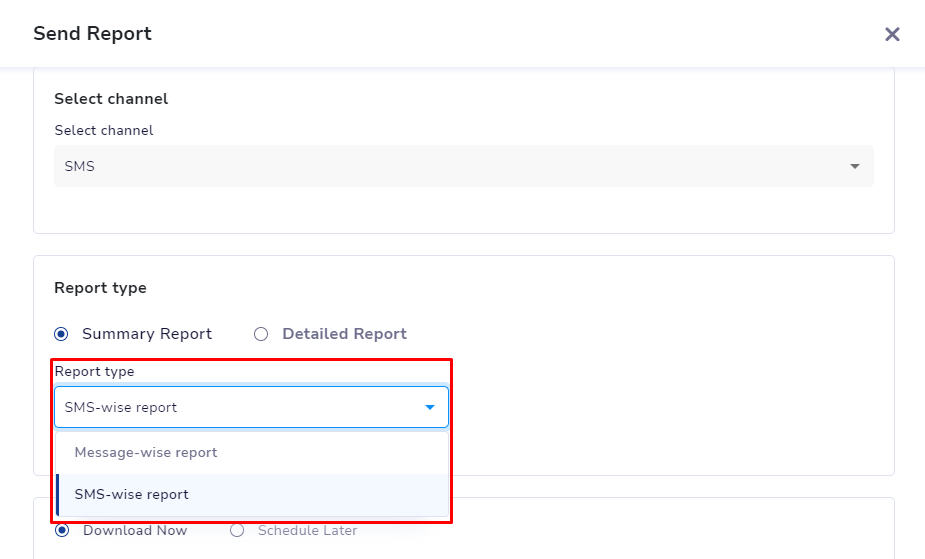Screen dimensions: 925x559
Task: Click the Download Now label text
Action: point(135,530)
